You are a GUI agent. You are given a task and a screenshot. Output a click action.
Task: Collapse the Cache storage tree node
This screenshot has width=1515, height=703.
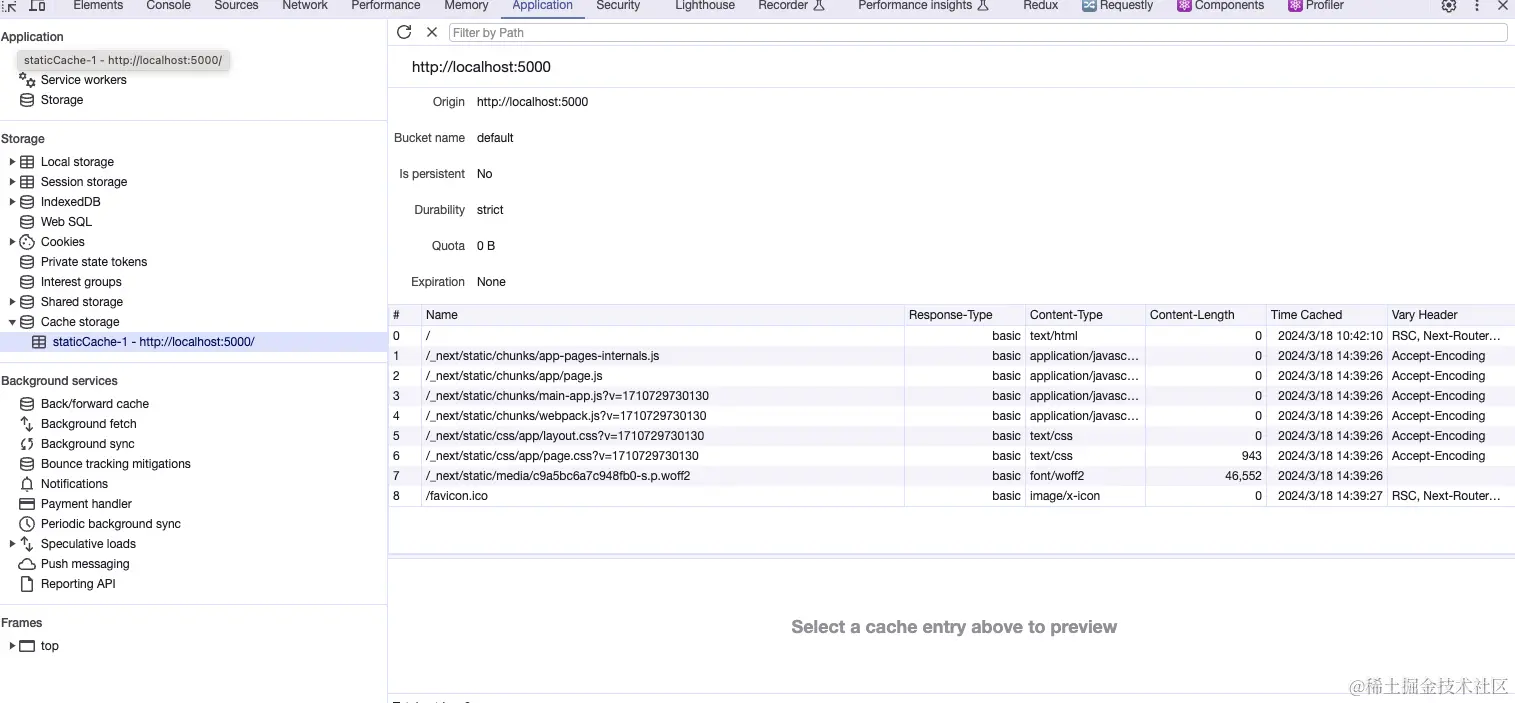click(x=12, y=322)
